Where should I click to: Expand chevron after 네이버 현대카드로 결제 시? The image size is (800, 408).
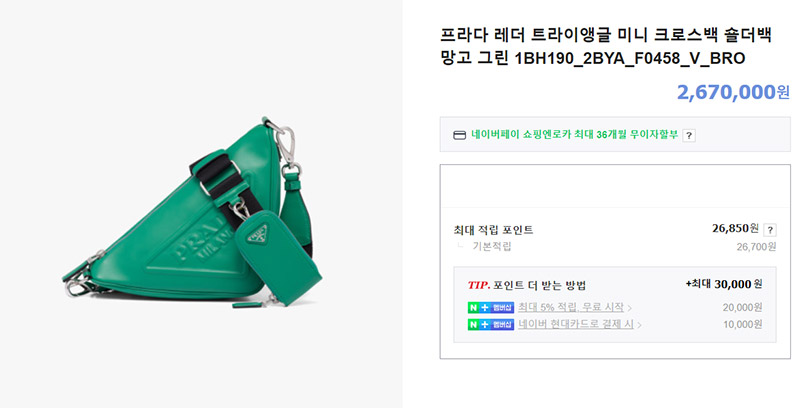coord(639,325)
